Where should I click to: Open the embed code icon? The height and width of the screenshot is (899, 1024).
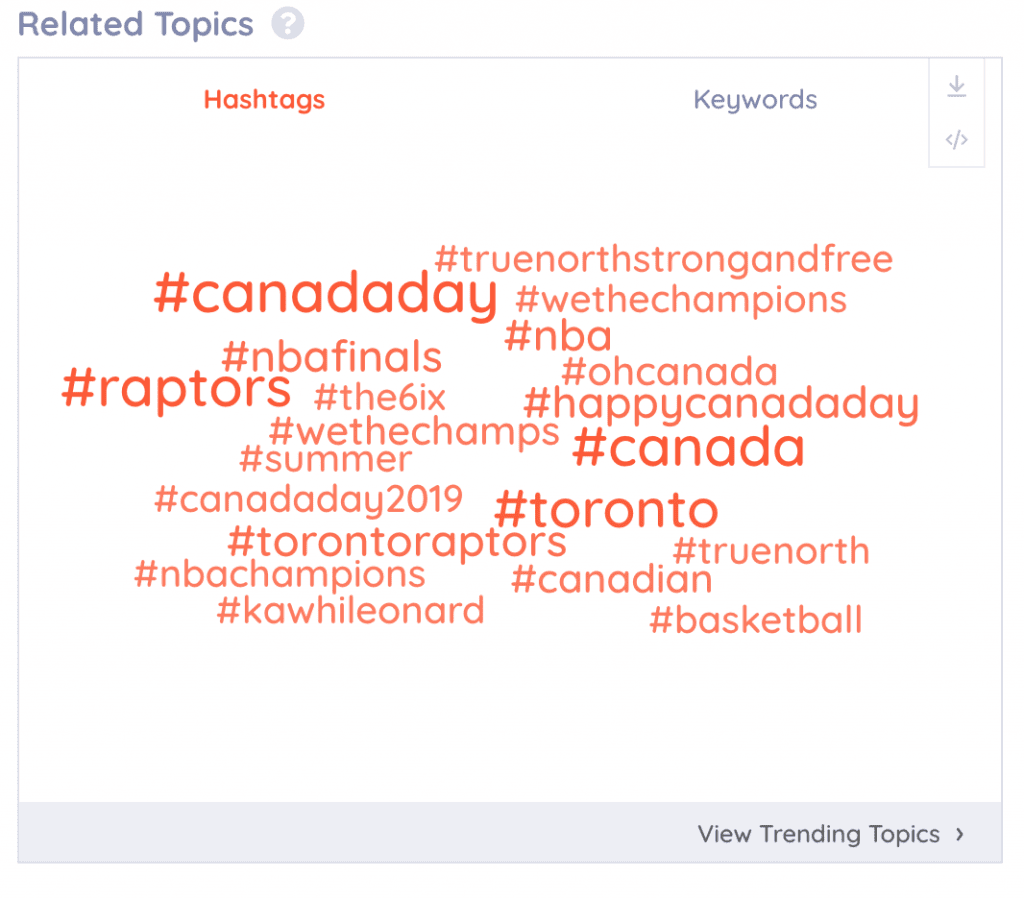(956, 139)
